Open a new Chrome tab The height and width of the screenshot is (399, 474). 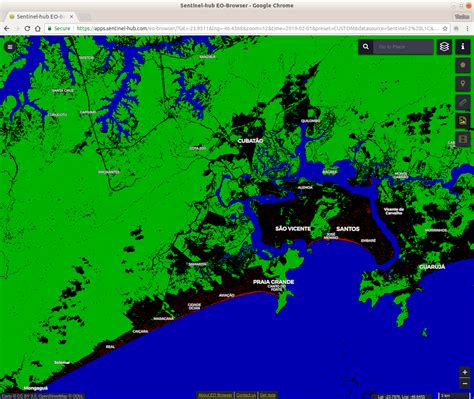pyautogui.click(x=85, y=17)
